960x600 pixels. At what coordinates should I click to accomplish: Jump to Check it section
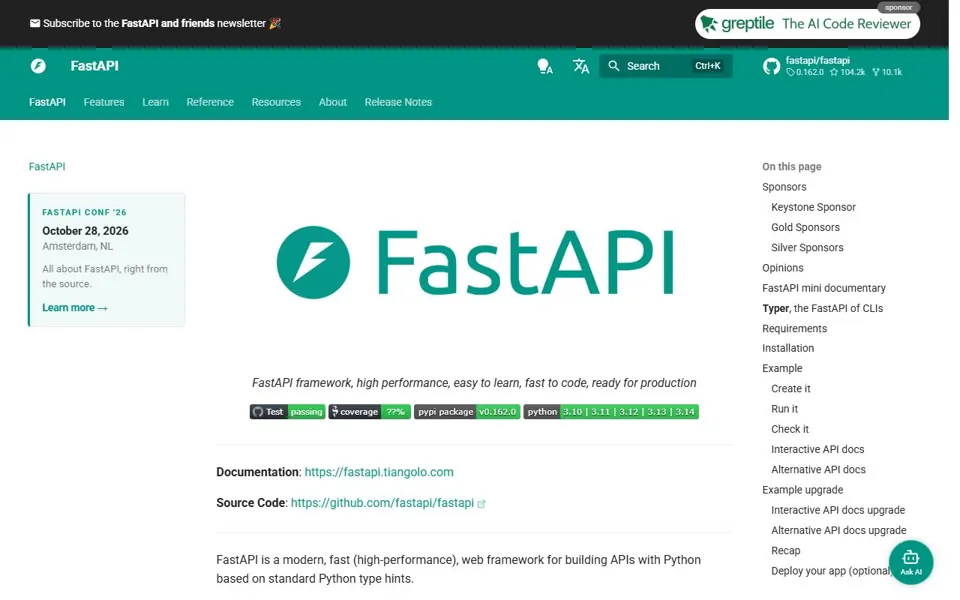pos(790,429)
